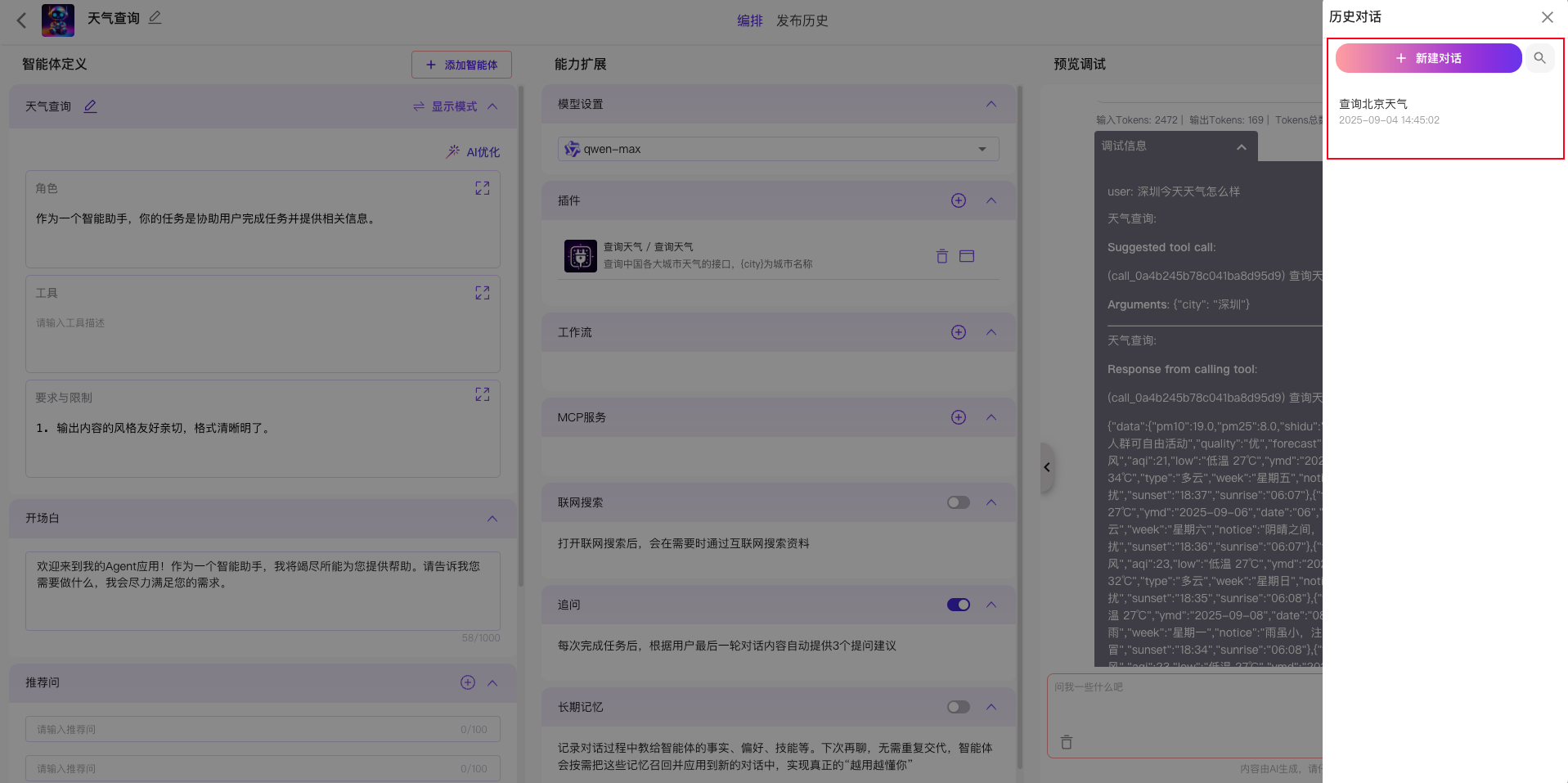This screenshot has width=1568, height=783.
Task: Click the 查询天气 plugin icon
Action: (x=581, y=256)
